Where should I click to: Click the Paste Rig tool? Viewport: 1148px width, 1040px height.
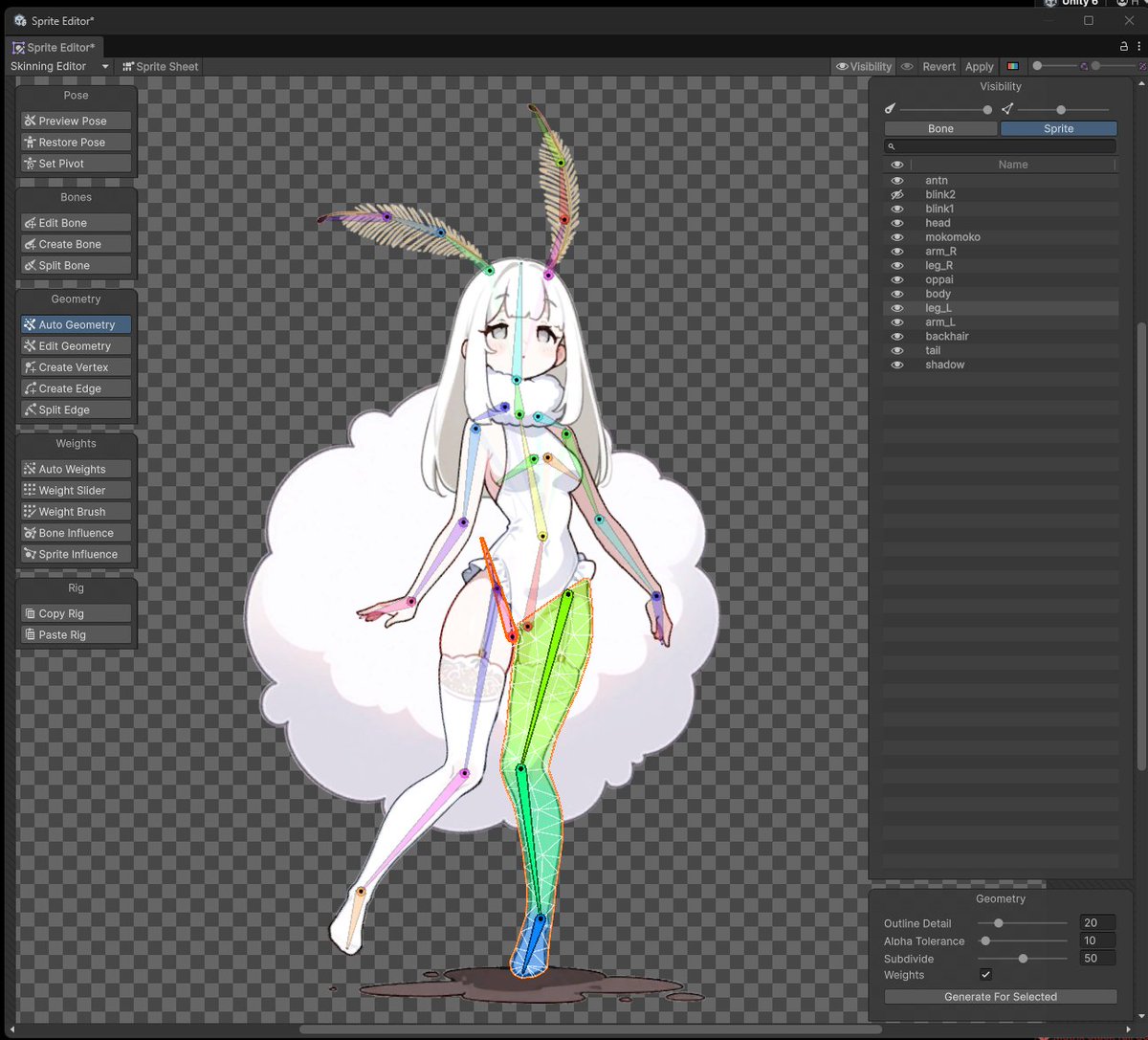(77, 634)
